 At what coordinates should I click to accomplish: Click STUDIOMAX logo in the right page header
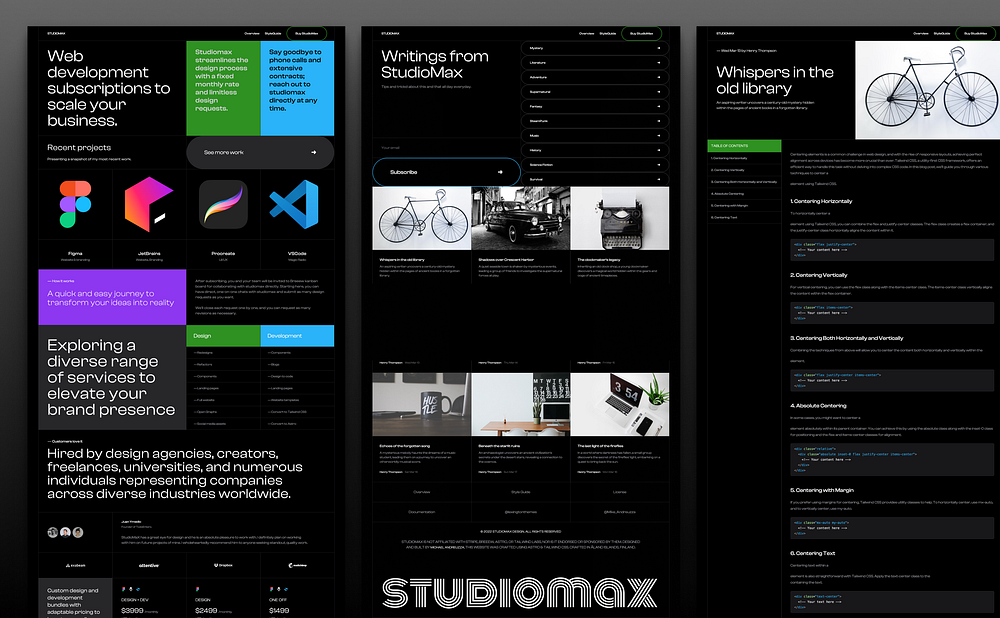pyautogui.click(x=725, y=33)
